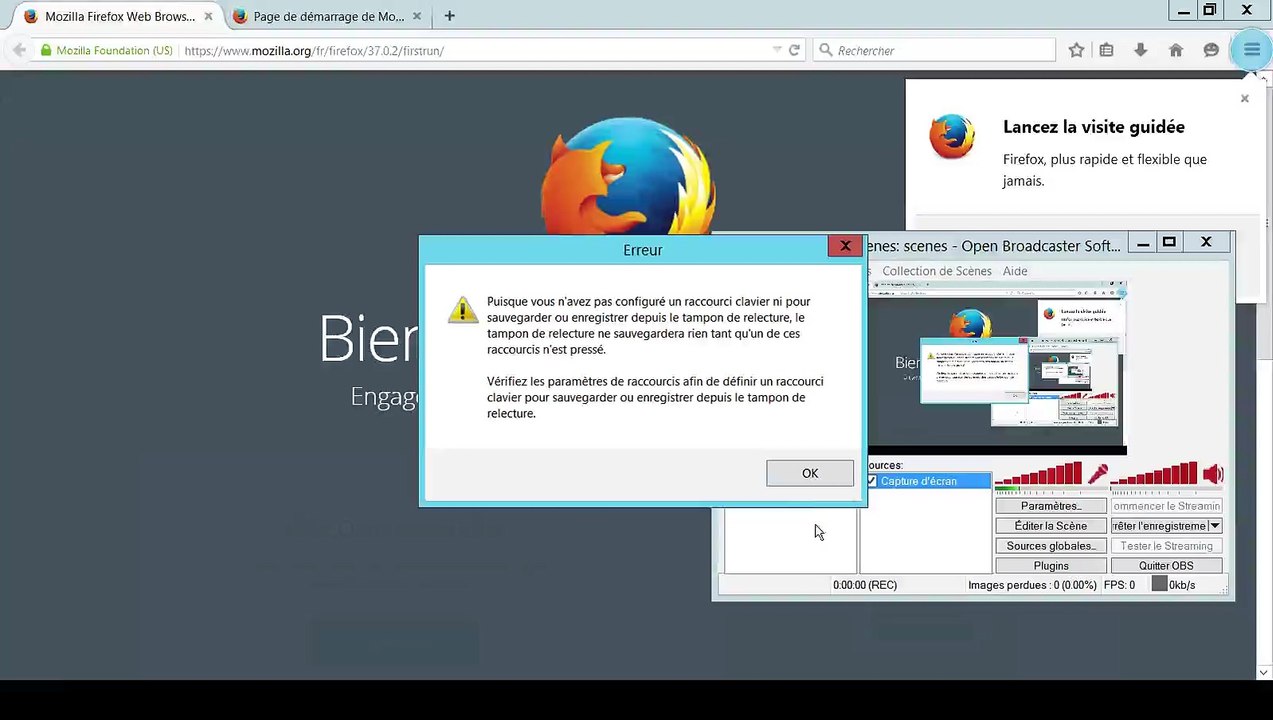
Task: Click Images perdues status text
Action: (x=1032, y=585)
